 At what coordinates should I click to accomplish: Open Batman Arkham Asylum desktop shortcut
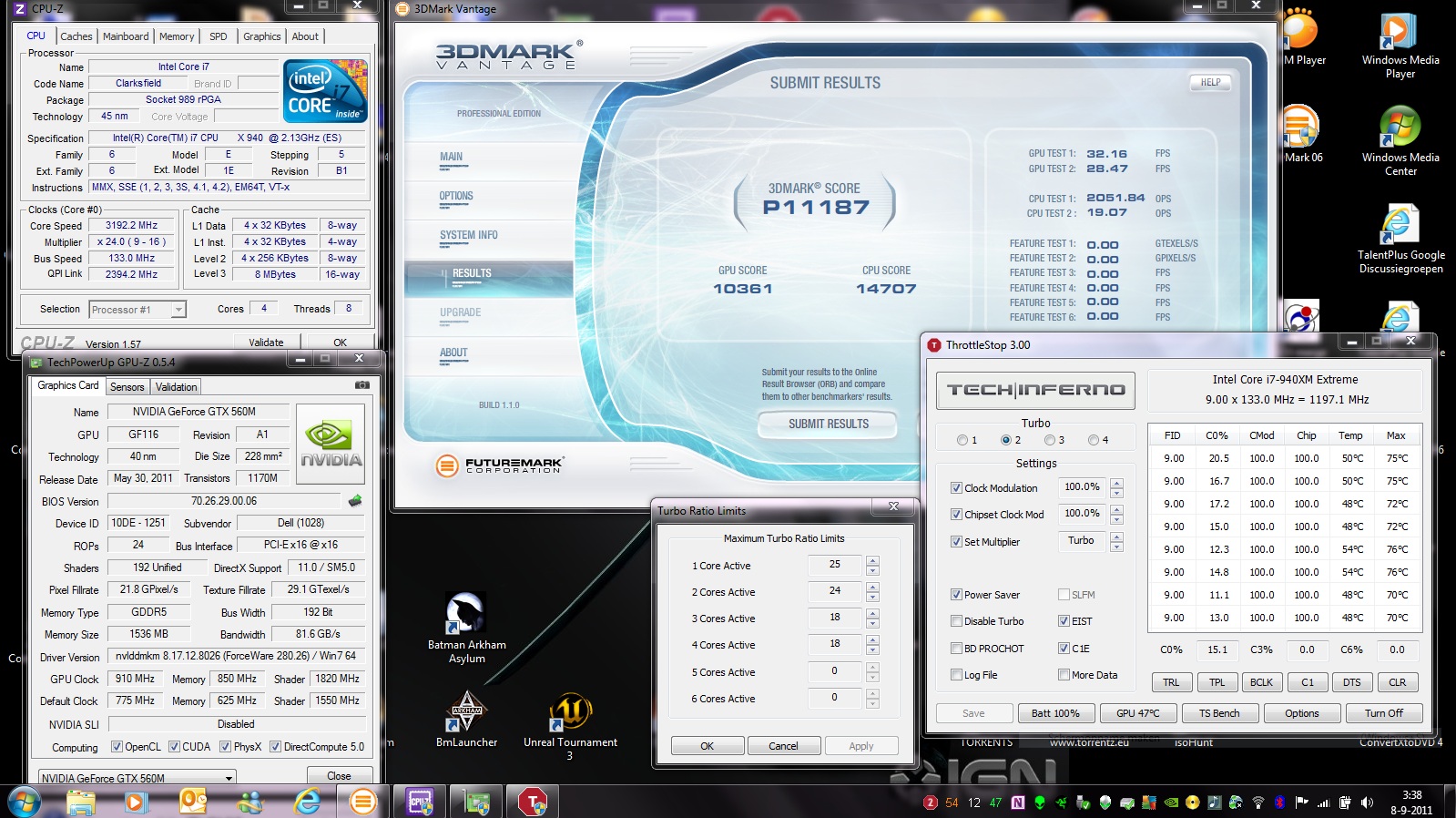pos(466,628)
